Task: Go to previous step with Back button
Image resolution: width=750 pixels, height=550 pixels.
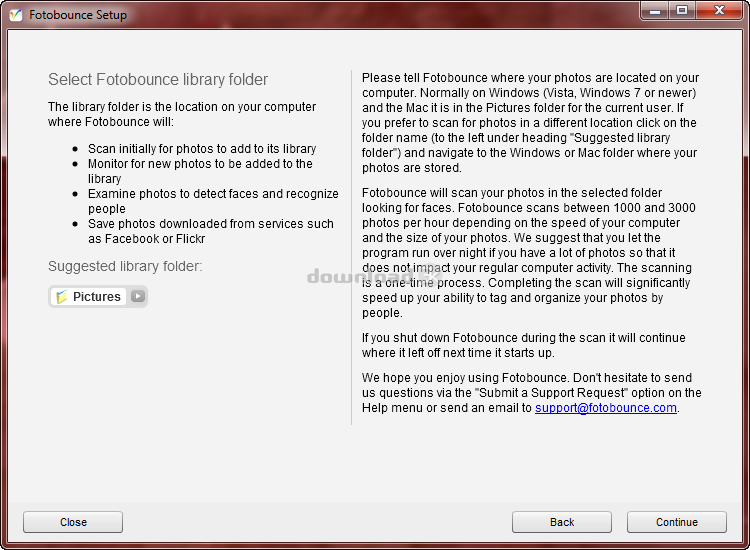Action: (x=561, y=522)
